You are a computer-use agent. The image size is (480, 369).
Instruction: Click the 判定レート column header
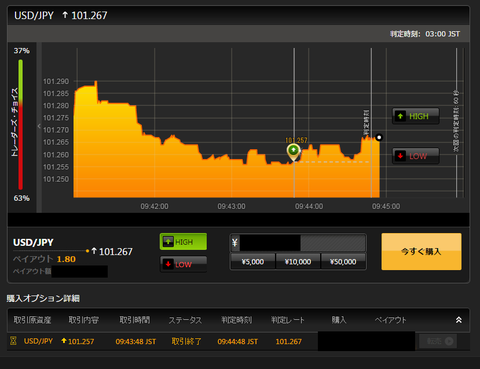(x=288, y=320)
